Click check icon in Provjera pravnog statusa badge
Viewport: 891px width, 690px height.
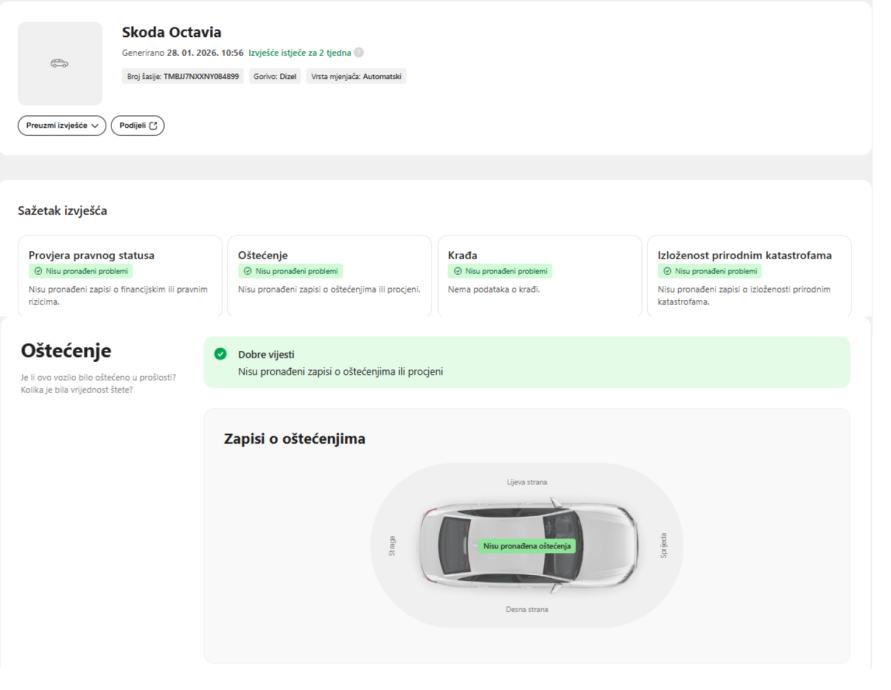[x=36, y=271]
